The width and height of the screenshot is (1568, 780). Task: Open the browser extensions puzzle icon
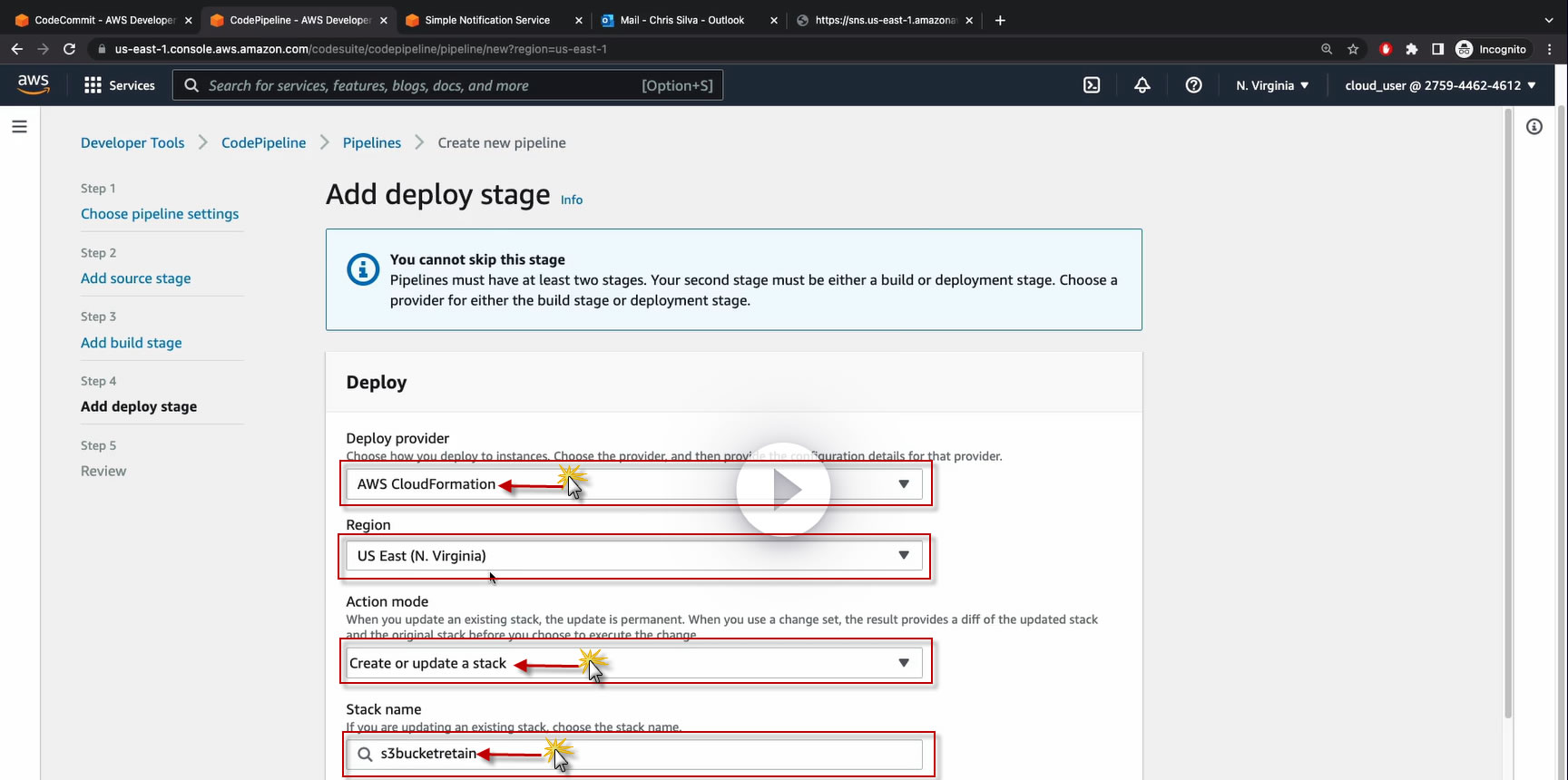pos(1411,49)
